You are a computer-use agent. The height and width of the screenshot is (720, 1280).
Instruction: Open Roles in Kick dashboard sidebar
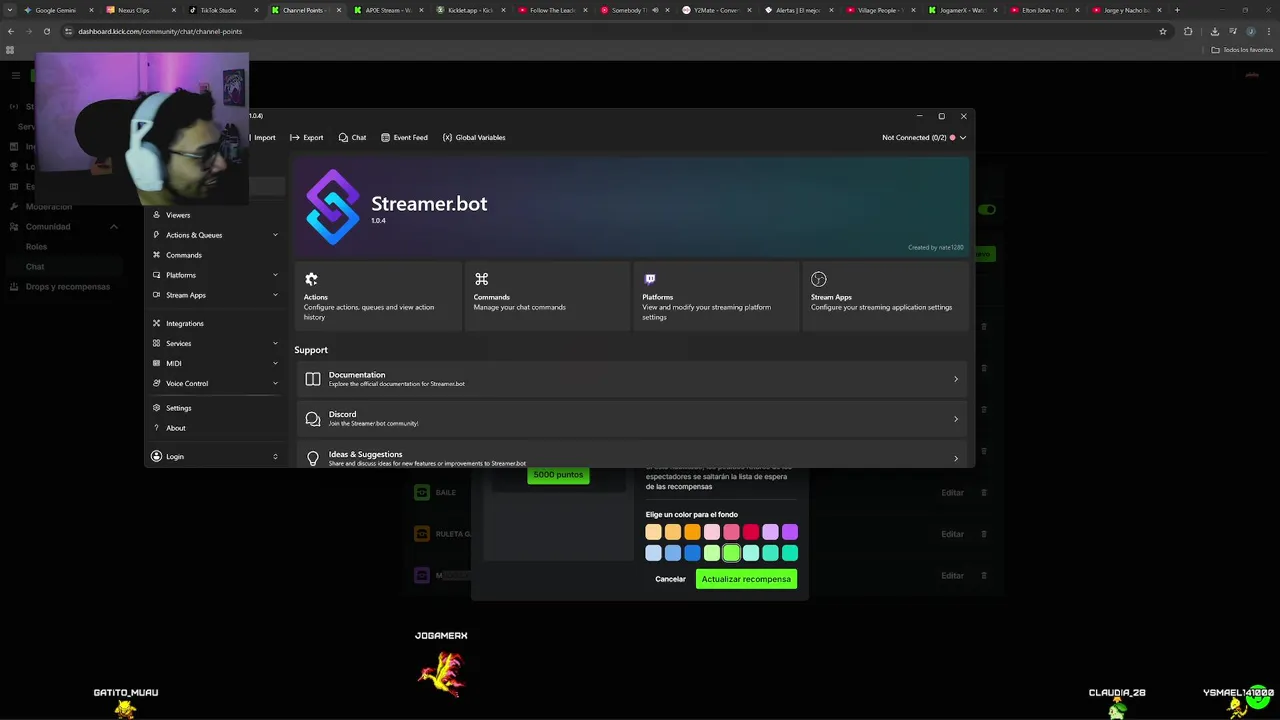pos(36,247)
